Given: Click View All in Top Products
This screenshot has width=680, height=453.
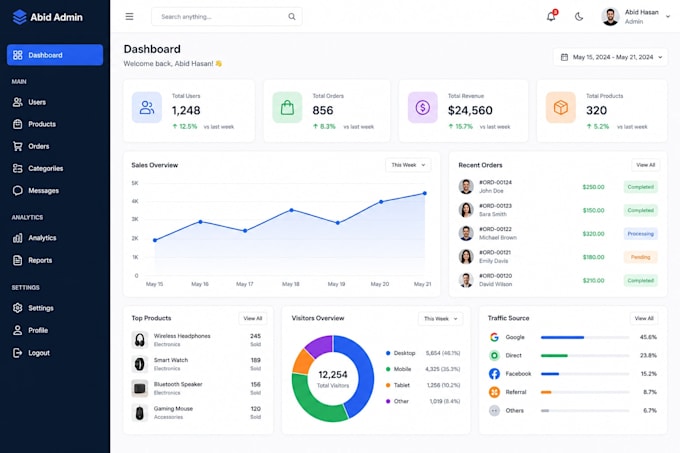Looking at the screenshot, I should point(253,318).
